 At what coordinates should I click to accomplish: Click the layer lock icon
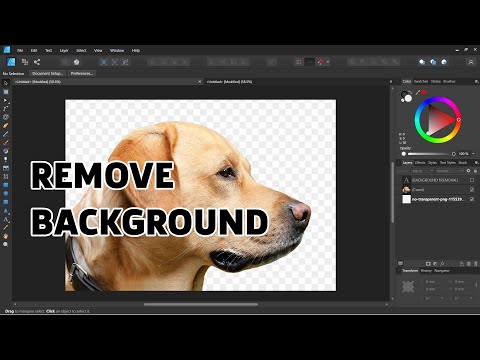click(475, 171)
